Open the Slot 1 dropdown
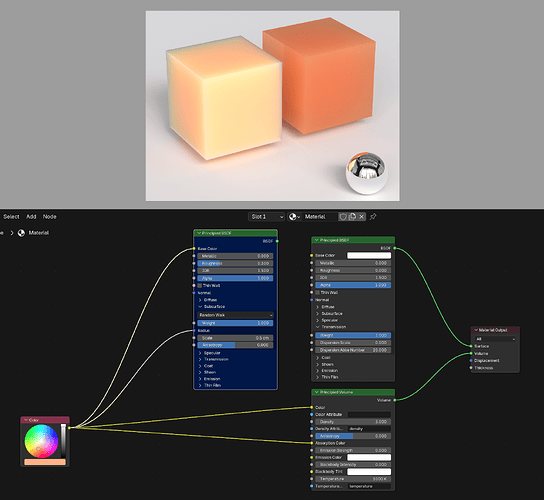The height and width of the screenshot is (500, 544). (x=266, y=217)
